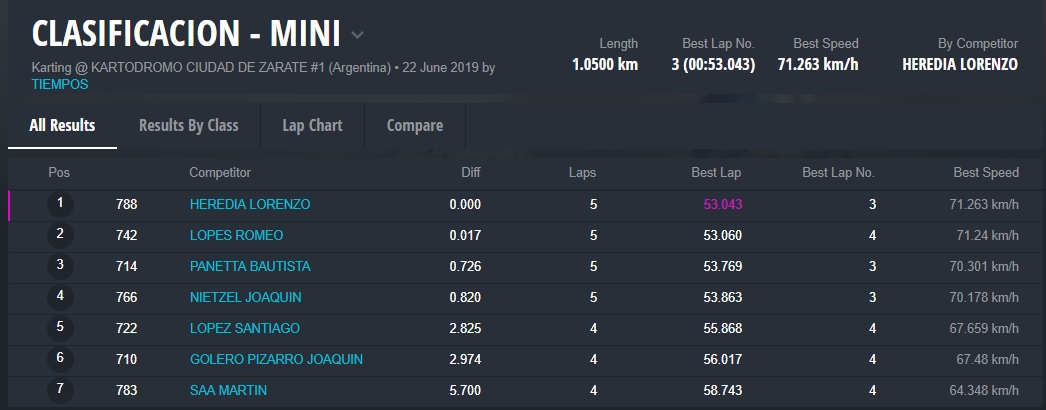Open the TIEMPOS organizer link

coord(60,85)
